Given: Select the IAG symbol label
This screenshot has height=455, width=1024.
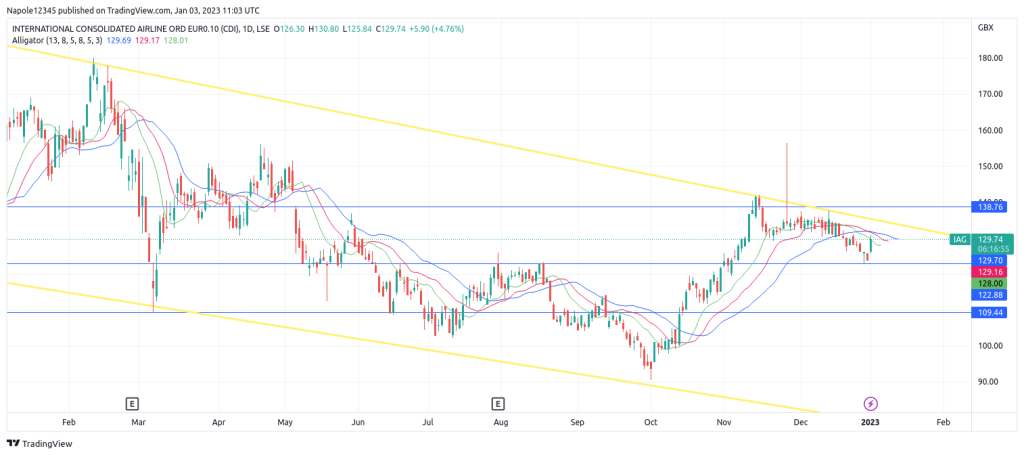Looking at the screenshot, I should [959, 240].
